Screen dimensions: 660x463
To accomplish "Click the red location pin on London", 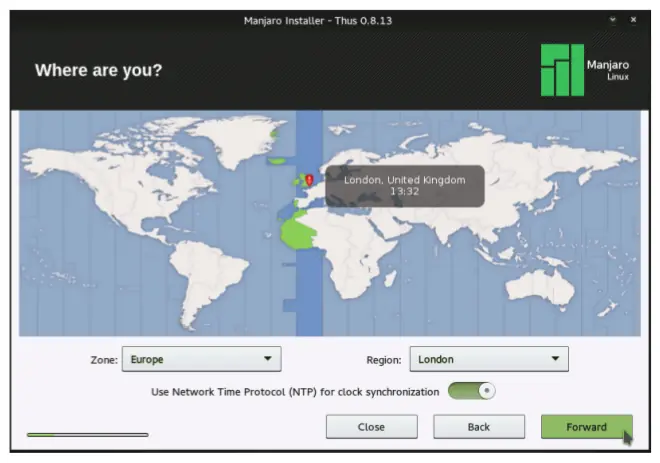I will pos(309,180).
